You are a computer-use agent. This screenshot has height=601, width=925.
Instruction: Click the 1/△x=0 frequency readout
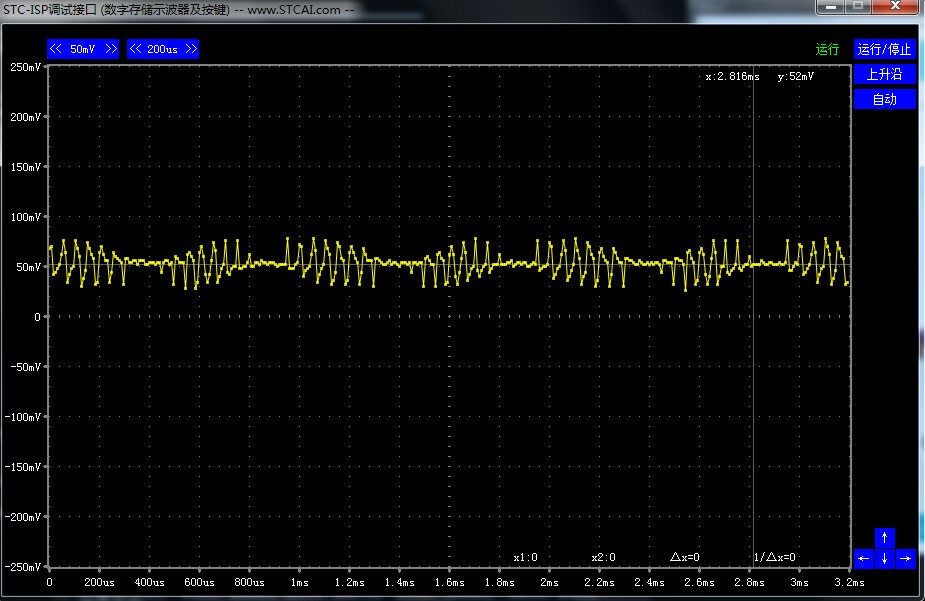(775, 557)
